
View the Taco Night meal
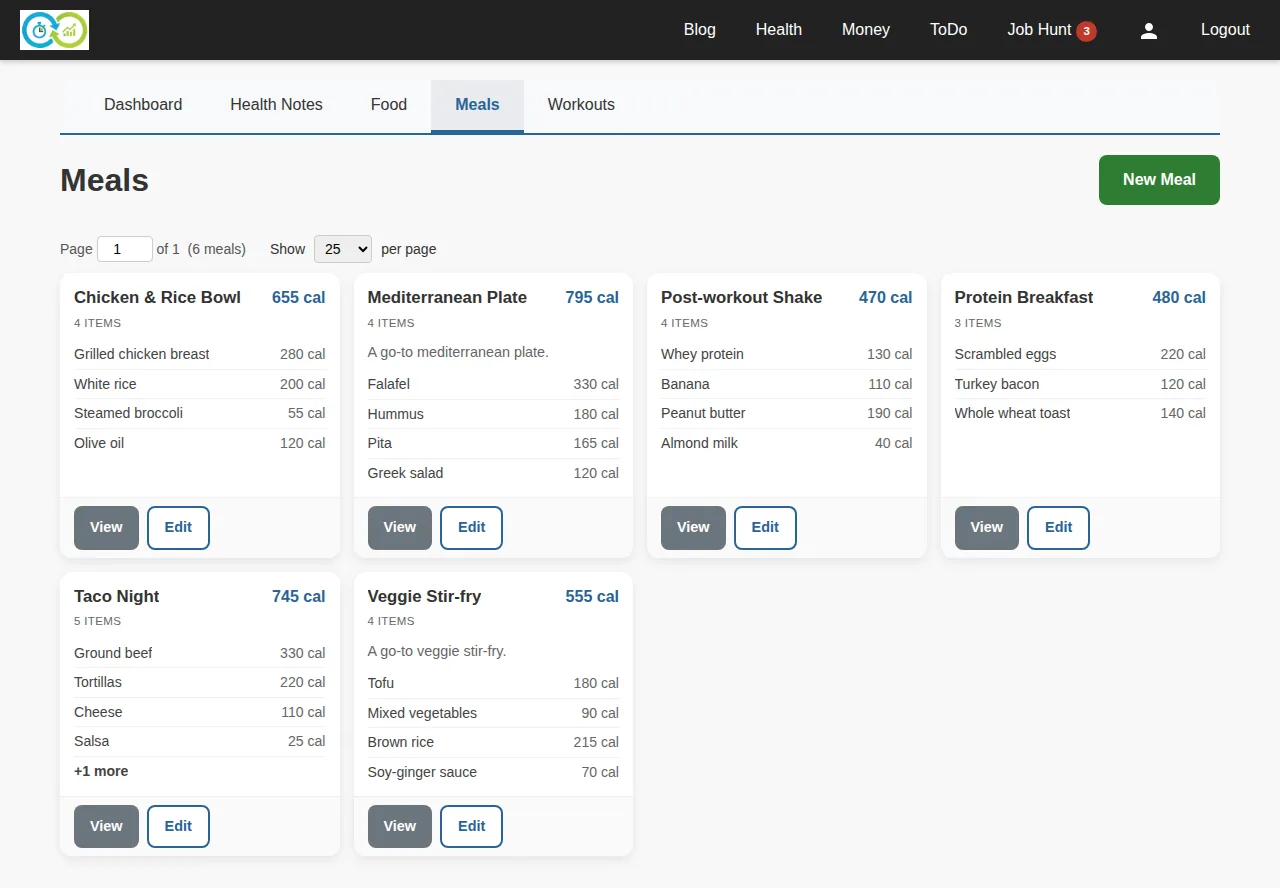click(x=106, y=827)
